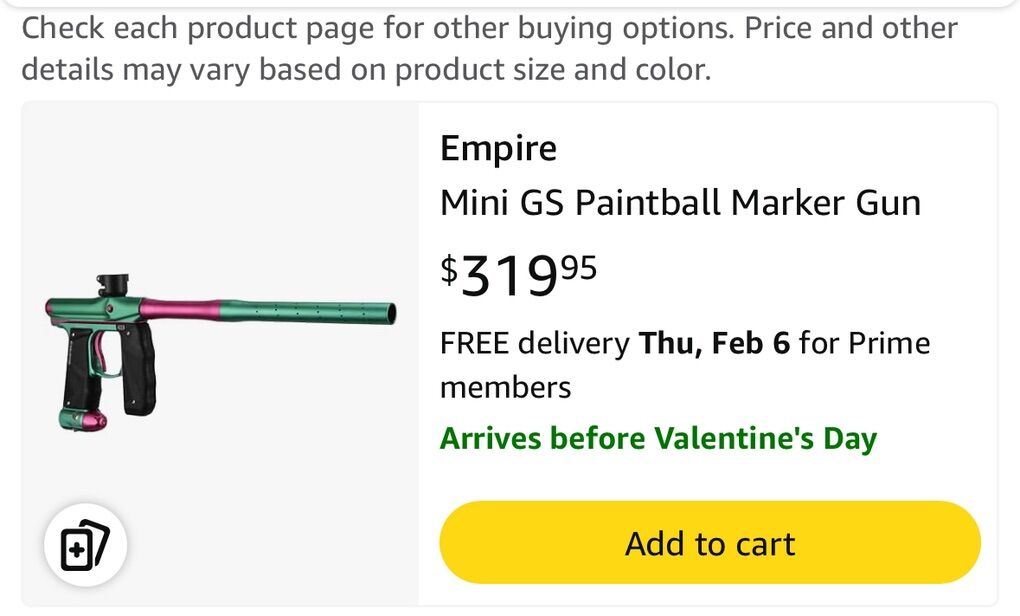Select the Empire brand name
Viewport: 1020px width, 616px height.
498,149
